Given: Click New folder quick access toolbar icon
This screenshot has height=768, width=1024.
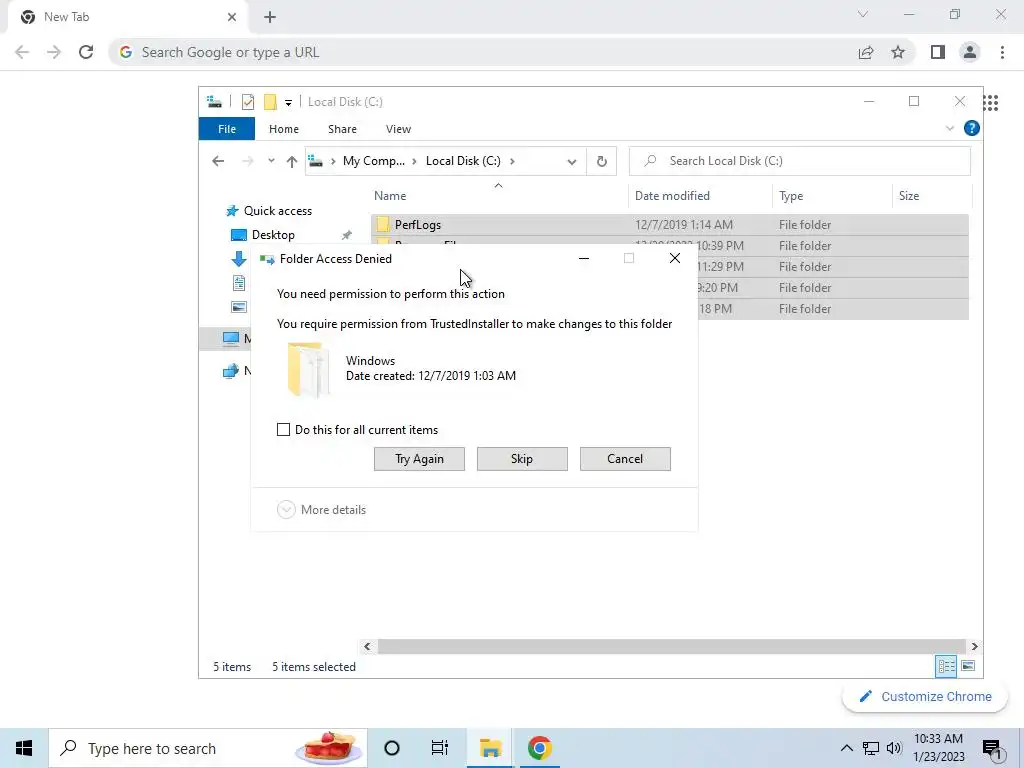Looking at the screenshot, I should point(270,102).
